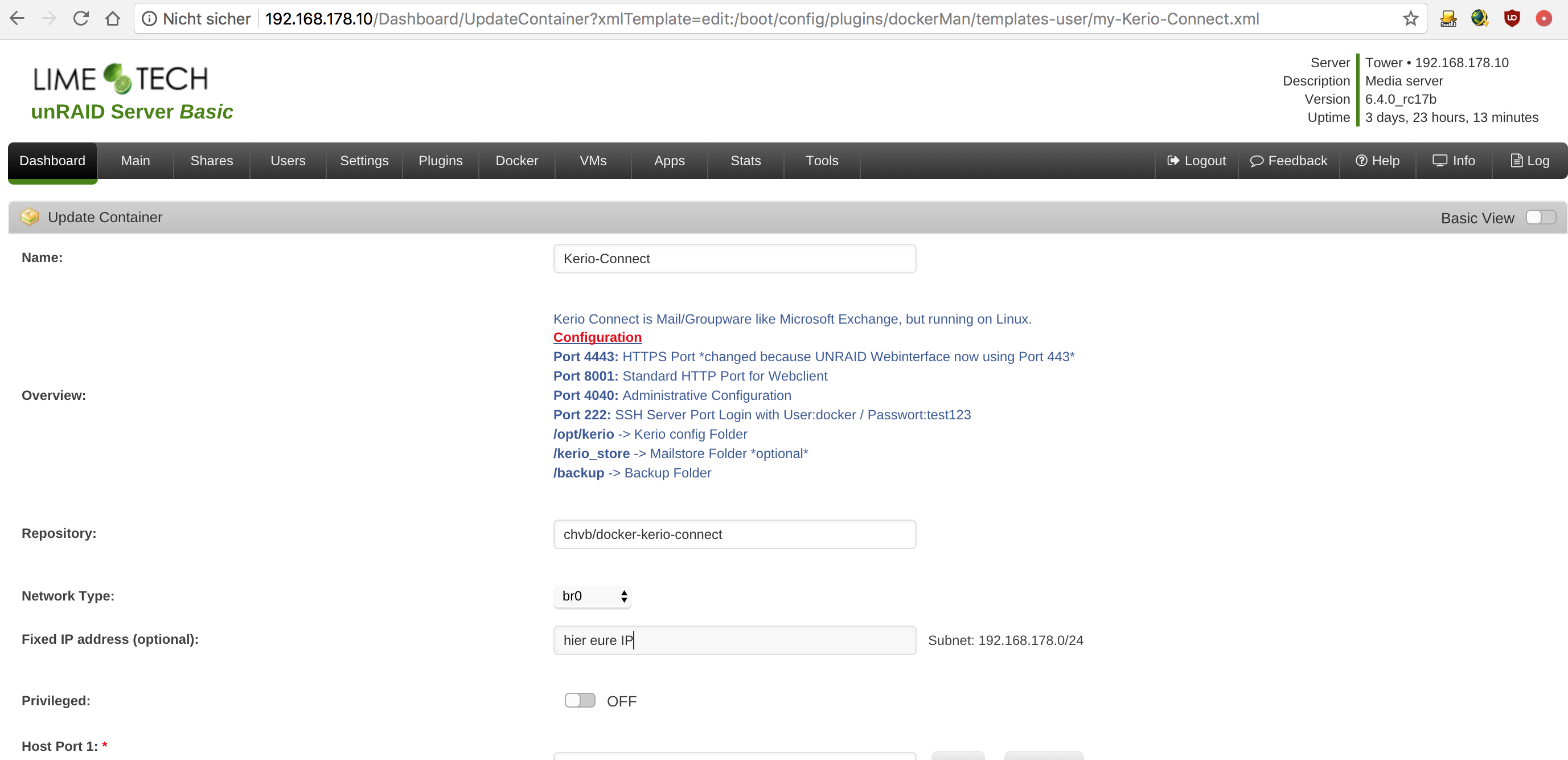Select the Dashboard tab
Image resolution: width=1568 pixels, height=760 pixels.
[x=52, y=161]
